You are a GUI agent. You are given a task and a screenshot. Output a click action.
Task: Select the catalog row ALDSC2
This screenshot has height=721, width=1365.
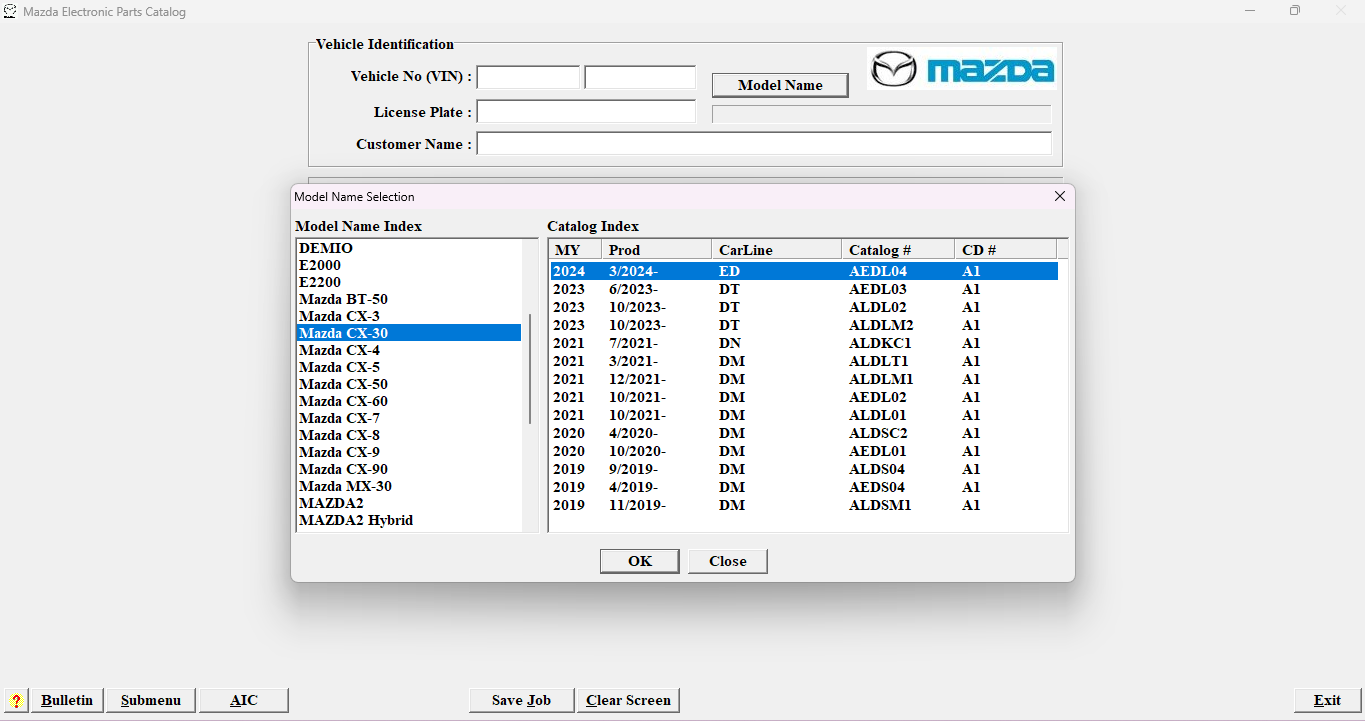[804, 433]
